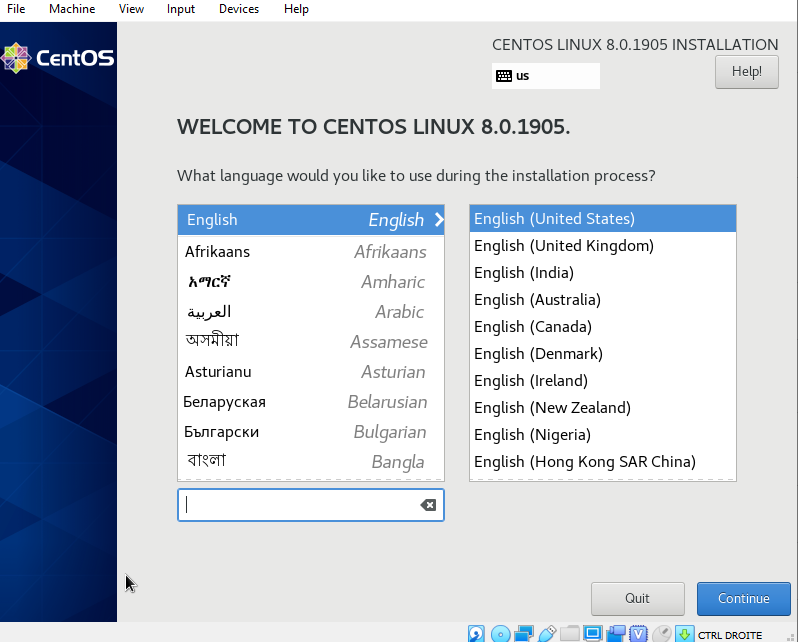Type-focus the language search input field
This screenshot has height=642, width=798.
click(x=300, y=505)
